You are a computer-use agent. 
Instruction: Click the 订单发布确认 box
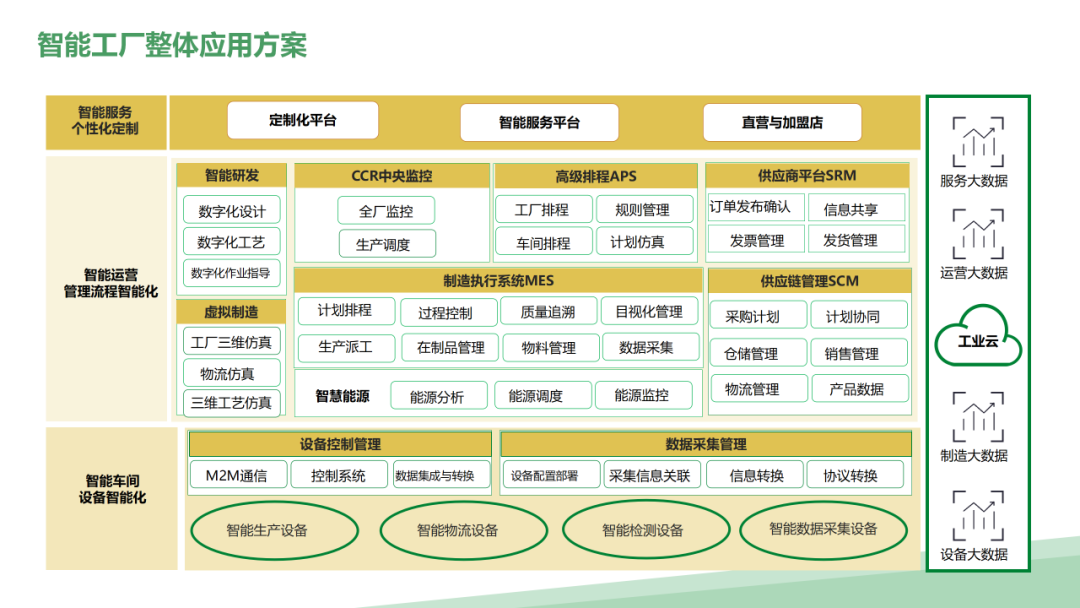[x=756, y=207]
